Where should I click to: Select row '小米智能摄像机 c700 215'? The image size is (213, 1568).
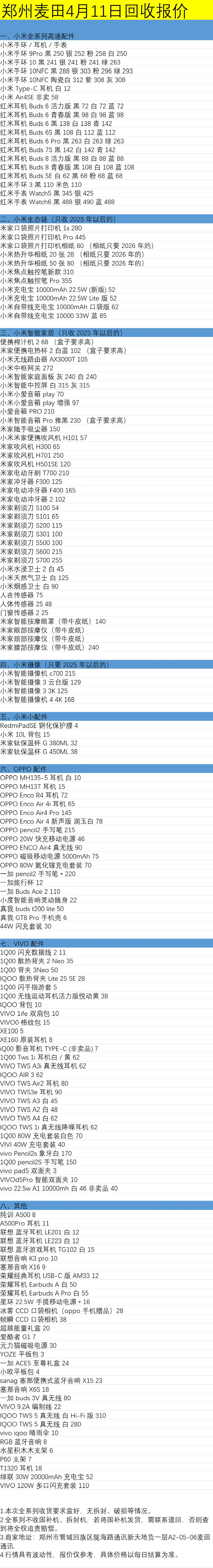tap(38, 674)
